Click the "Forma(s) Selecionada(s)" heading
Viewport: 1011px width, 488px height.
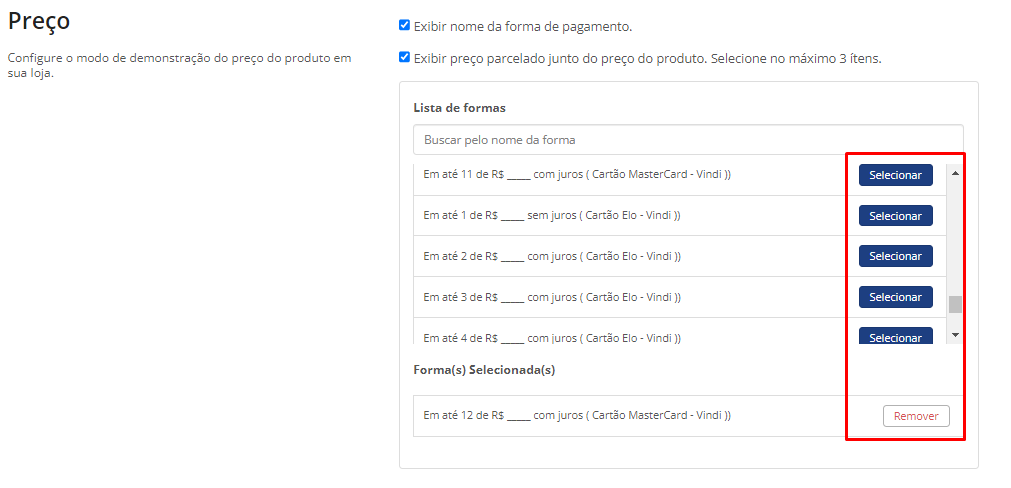pos(484,370)
